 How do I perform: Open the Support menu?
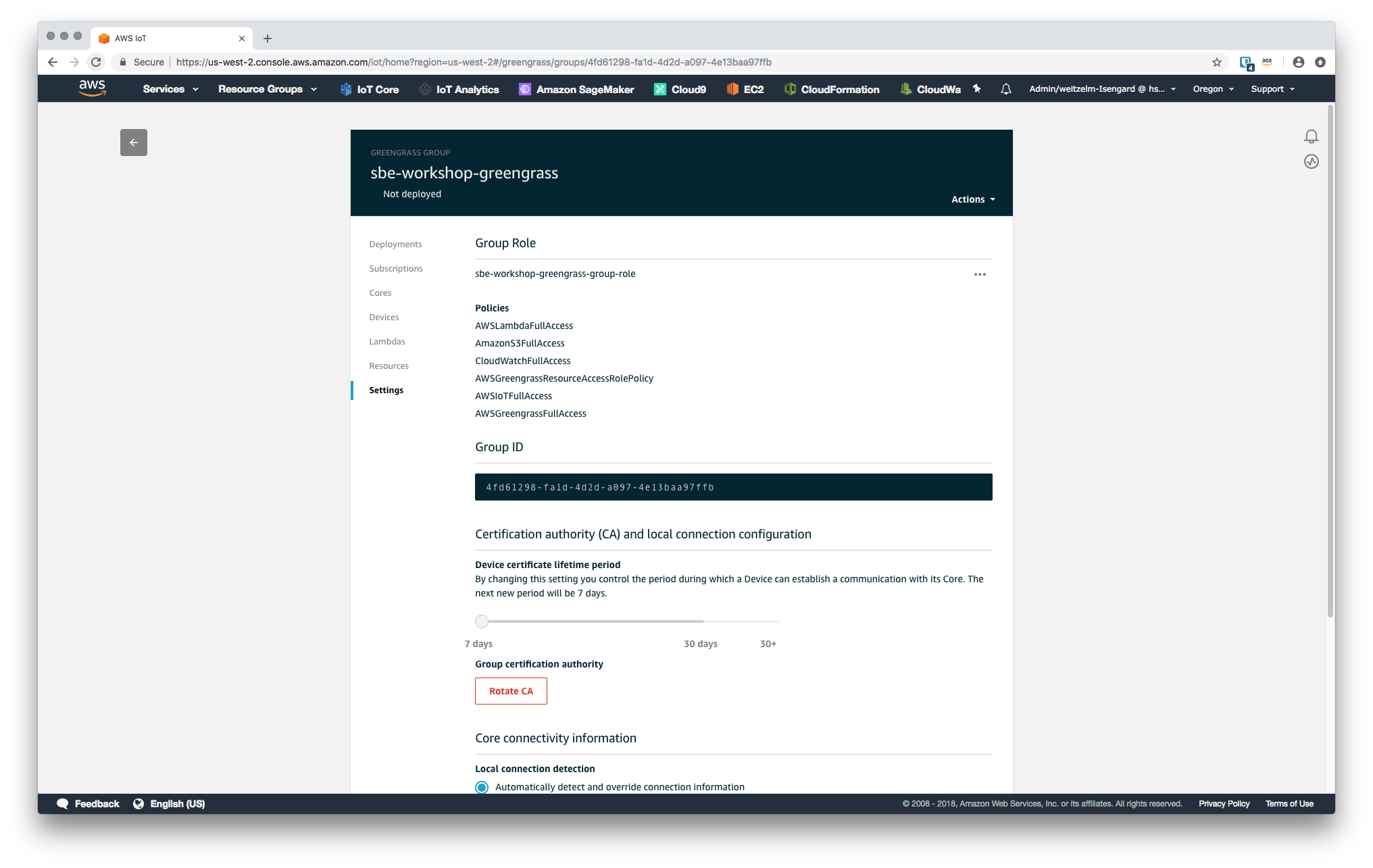pyautogui.click(x=1272, y=89)
